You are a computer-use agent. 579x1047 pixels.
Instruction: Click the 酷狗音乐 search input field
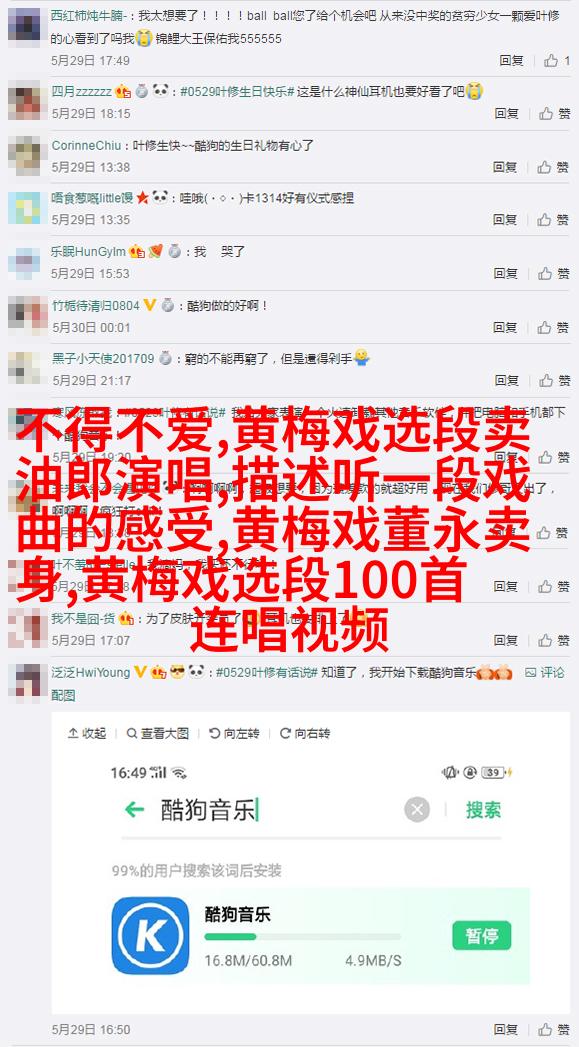pos(280,811)
